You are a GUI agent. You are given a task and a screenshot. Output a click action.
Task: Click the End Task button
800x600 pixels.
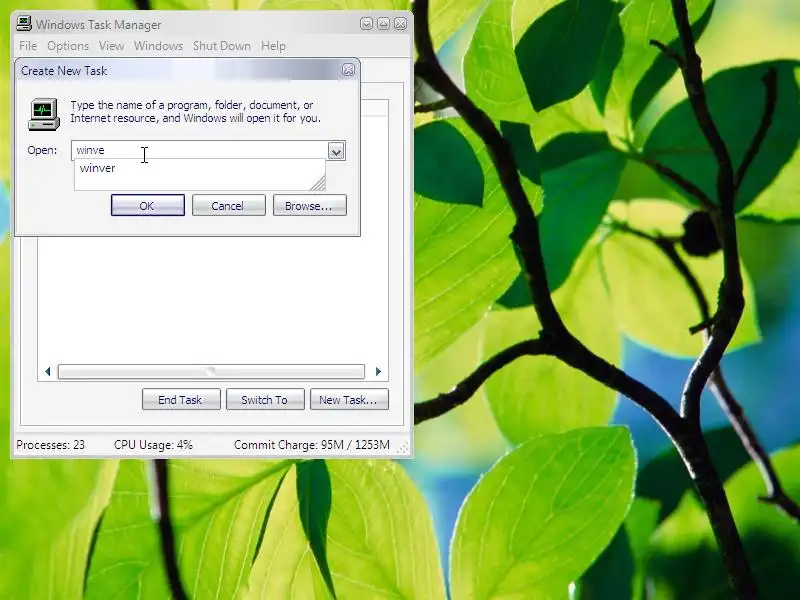pyautogui.click(x=181, y=399)
